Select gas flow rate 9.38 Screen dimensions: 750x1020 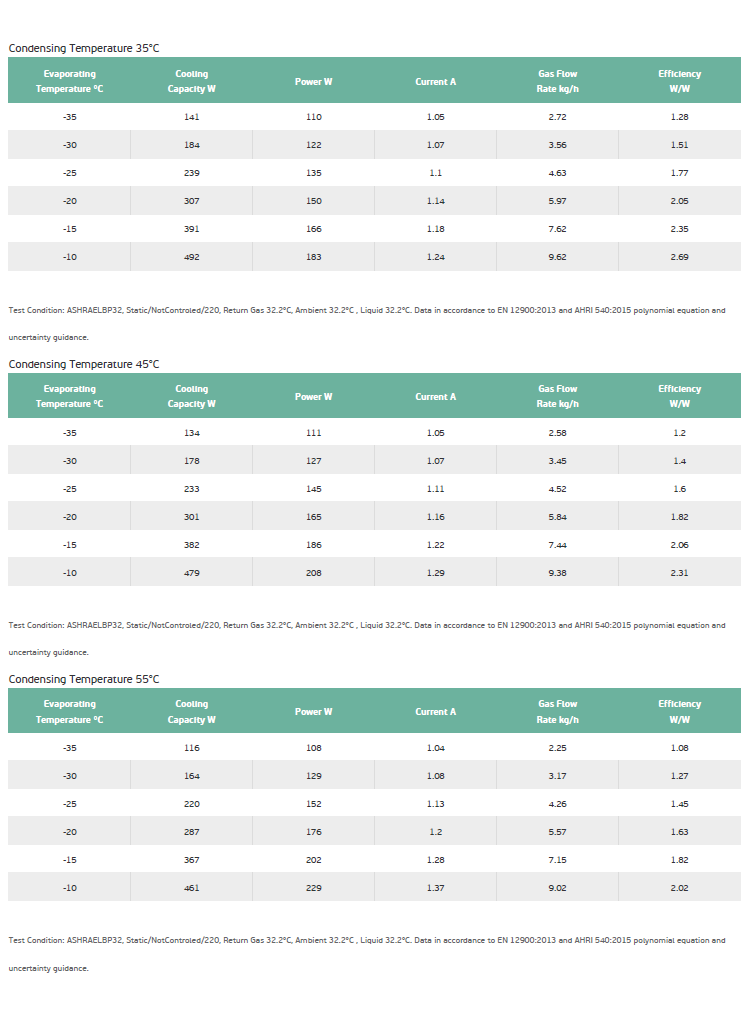tap(557, 573)
